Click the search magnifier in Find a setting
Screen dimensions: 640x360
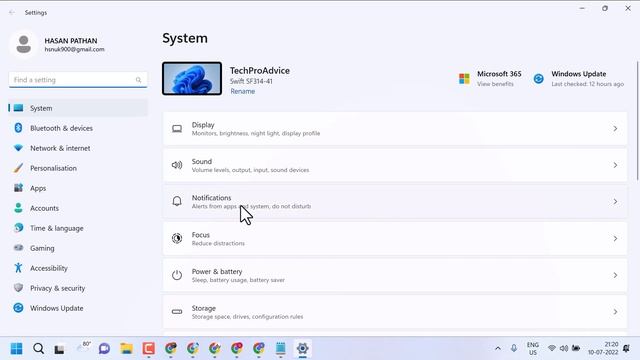[x=138, y=80]
